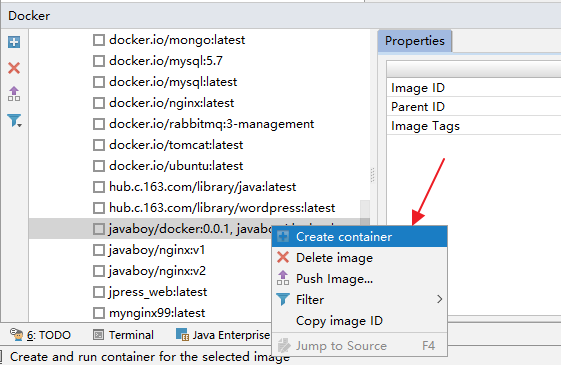Tick the javaboy/nginx:v1 checkbox
The image size is (561, 365).
[x=99, y=250]
